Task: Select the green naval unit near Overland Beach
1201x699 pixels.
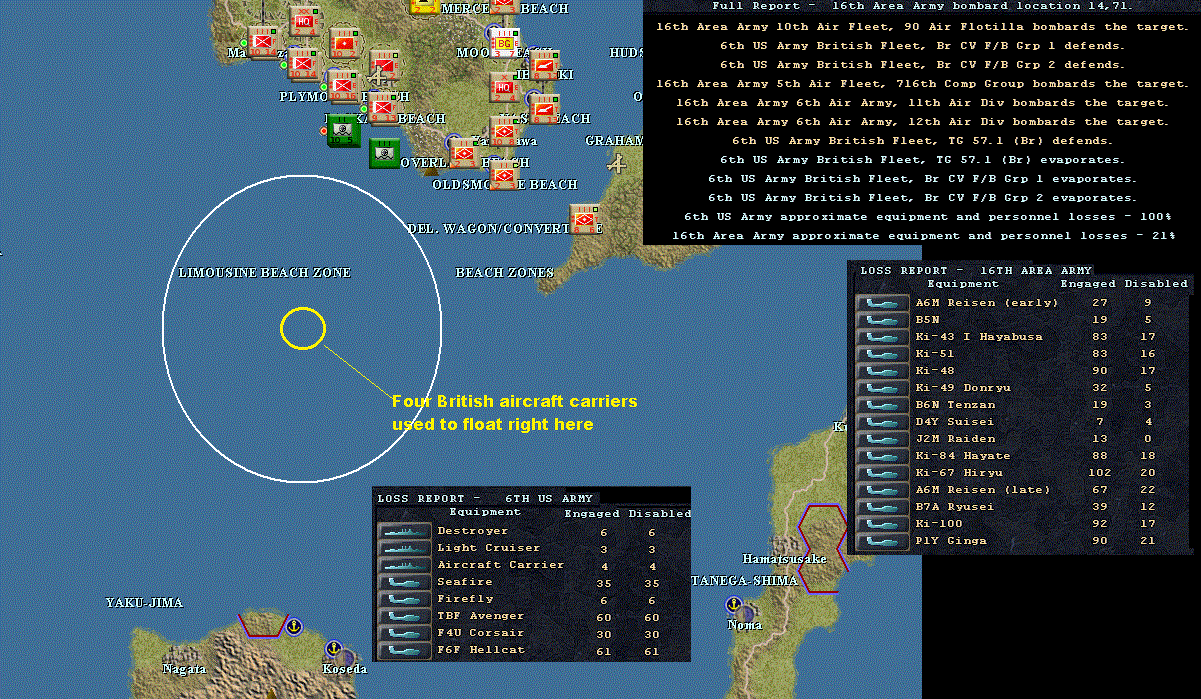Action: tap(385, 154)
